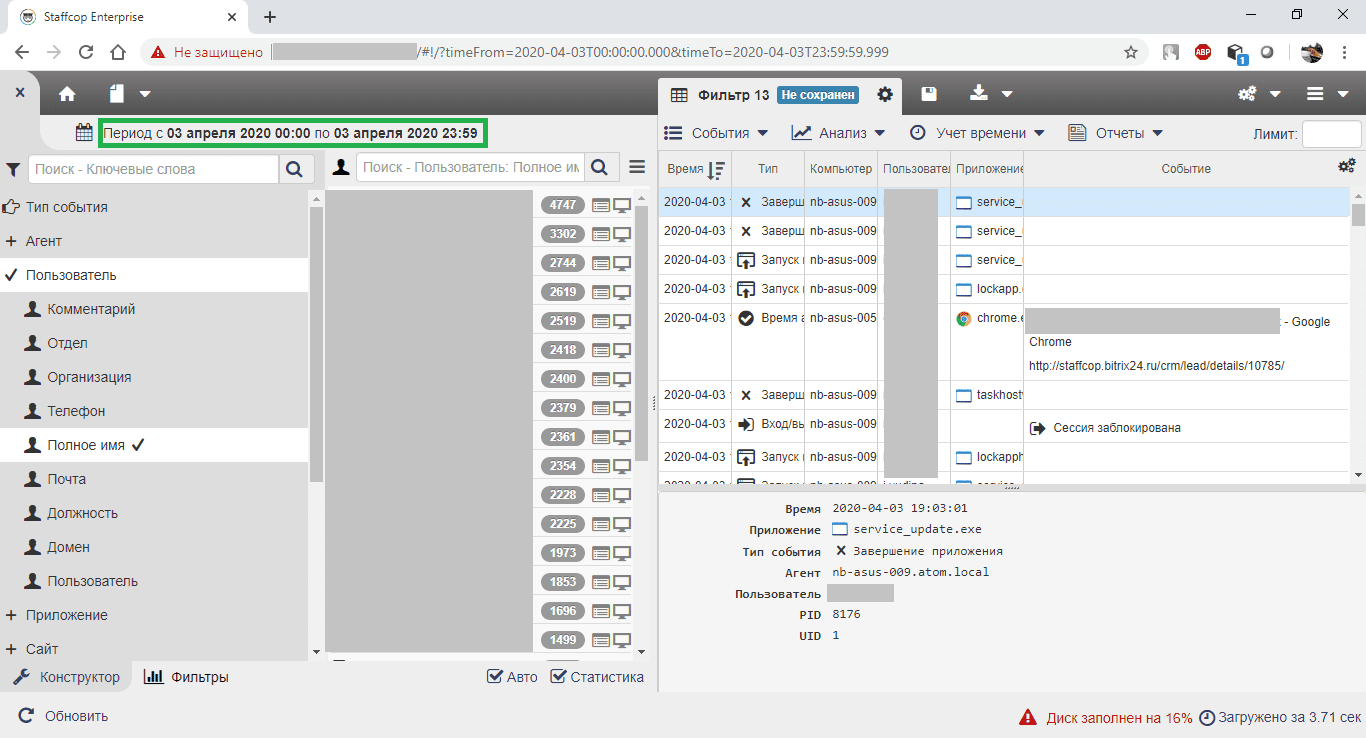Open the main hamburger menu dropdown

(x=1329, y=94)
